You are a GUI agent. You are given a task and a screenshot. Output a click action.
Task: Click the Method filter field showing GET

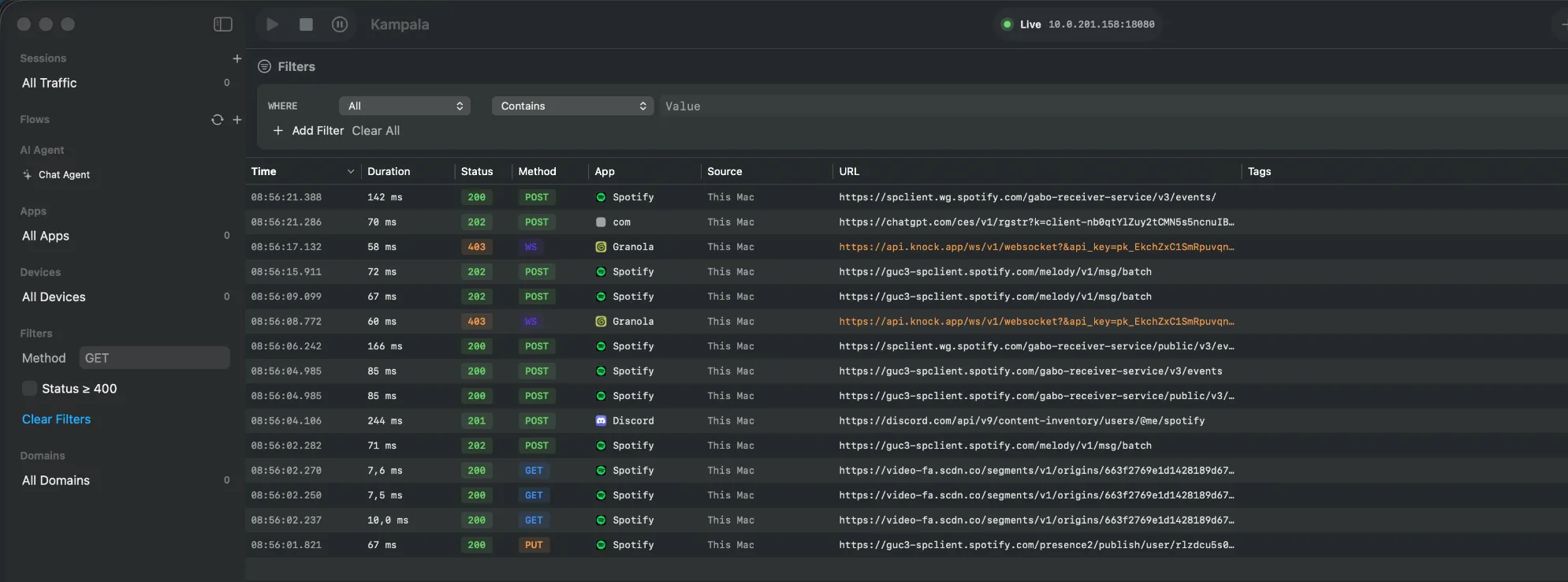click(x=155, y=358)
